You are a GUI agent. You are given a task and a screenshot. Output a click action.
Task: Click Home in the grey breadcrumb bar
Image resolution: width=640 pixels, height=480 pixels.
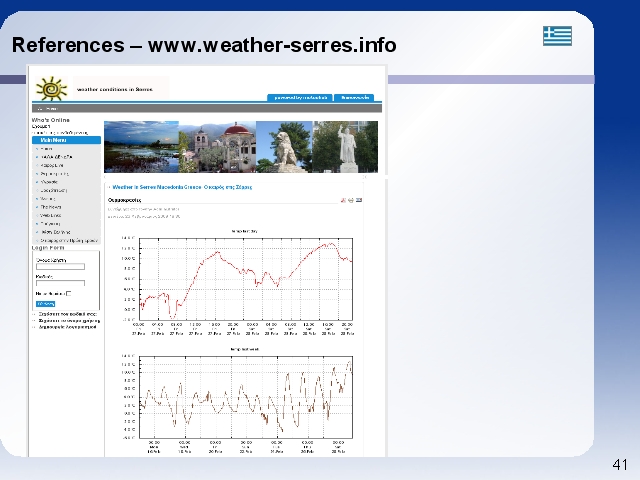[51, 109]
